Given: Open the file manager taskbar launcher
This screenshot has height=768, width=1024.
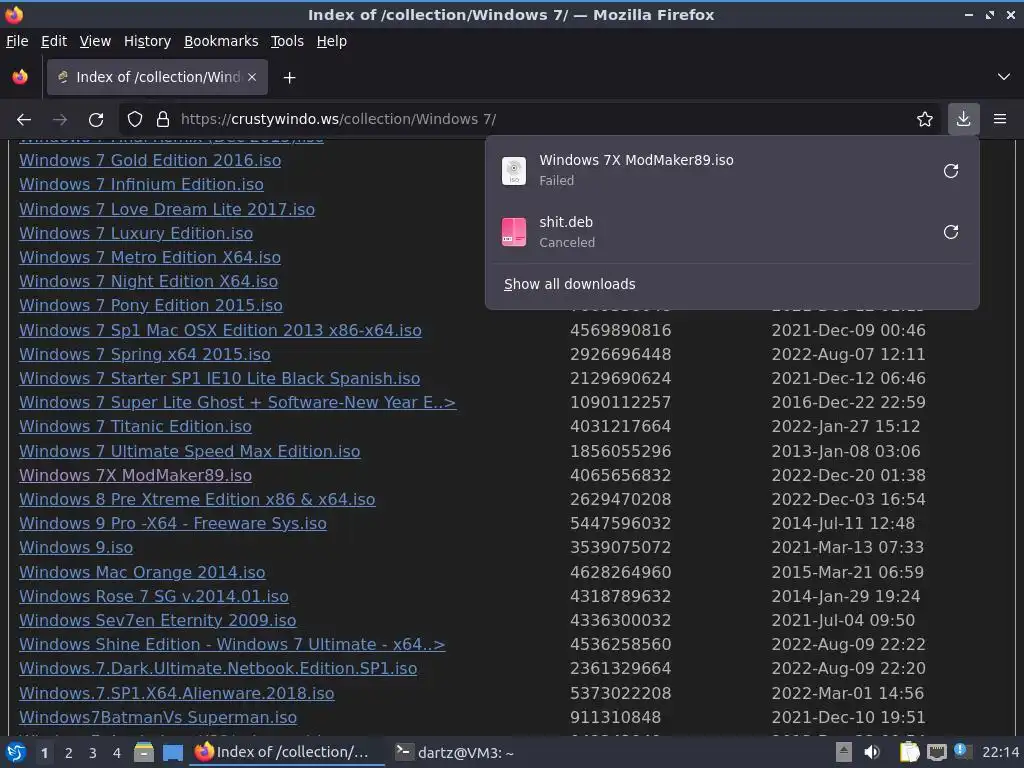Looking at the screenshot, I should 144,753.
